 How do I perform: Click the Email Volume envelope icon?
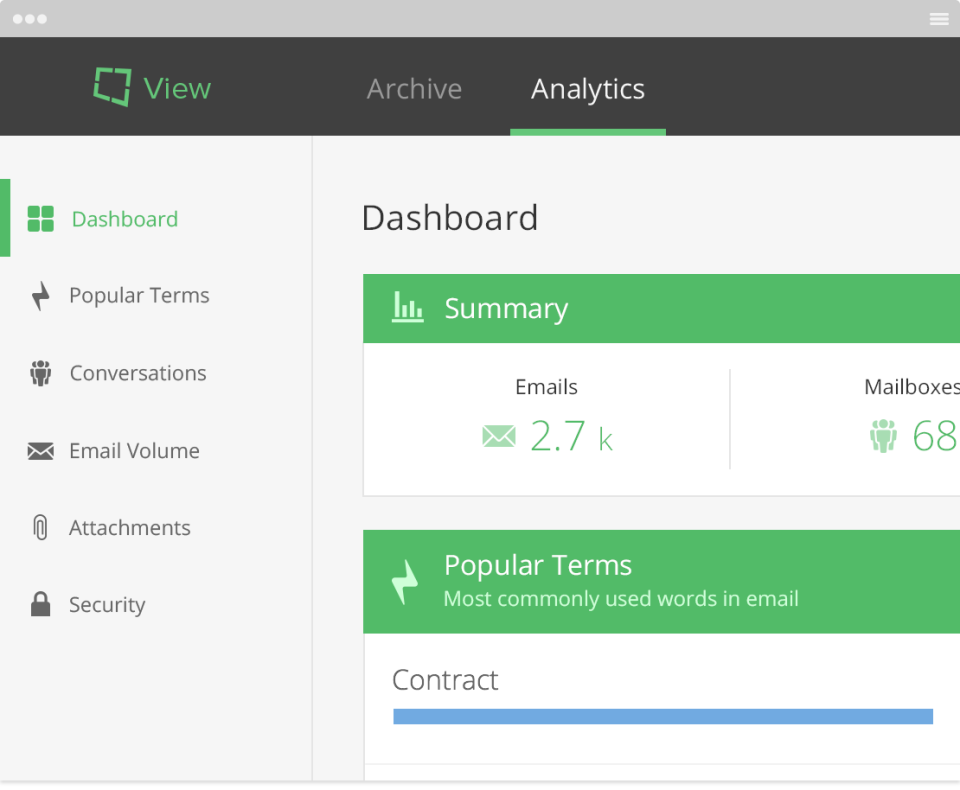pyautogui.click(x=41, y=450)
